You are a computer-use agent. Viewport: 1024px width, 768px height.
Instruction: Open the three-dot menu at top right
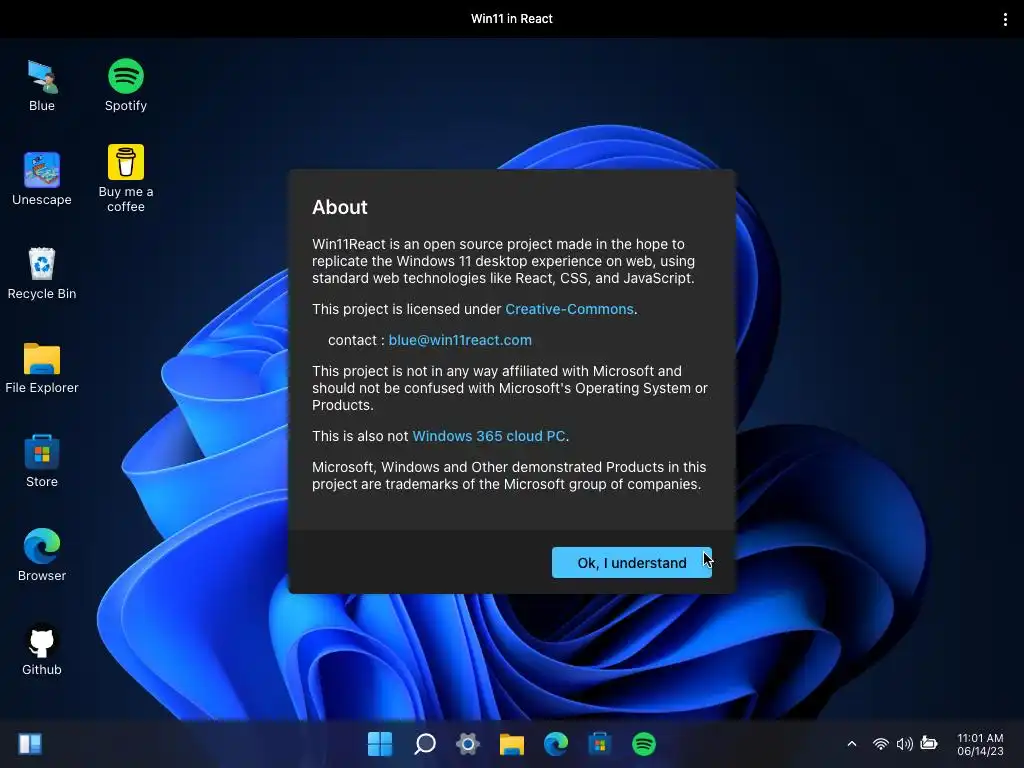[x=1005, y=20]
